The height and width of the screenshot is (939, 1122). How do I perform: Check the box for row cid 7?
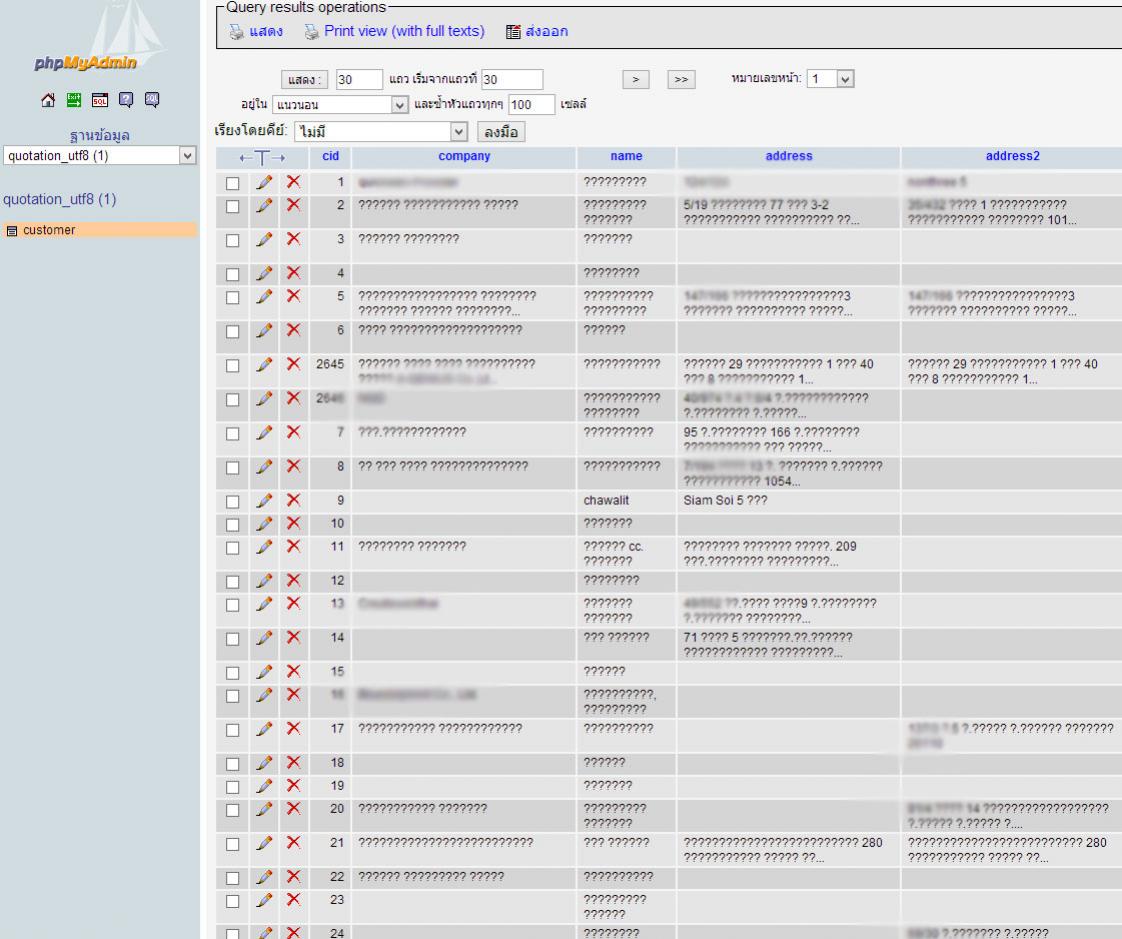[233, 434]
